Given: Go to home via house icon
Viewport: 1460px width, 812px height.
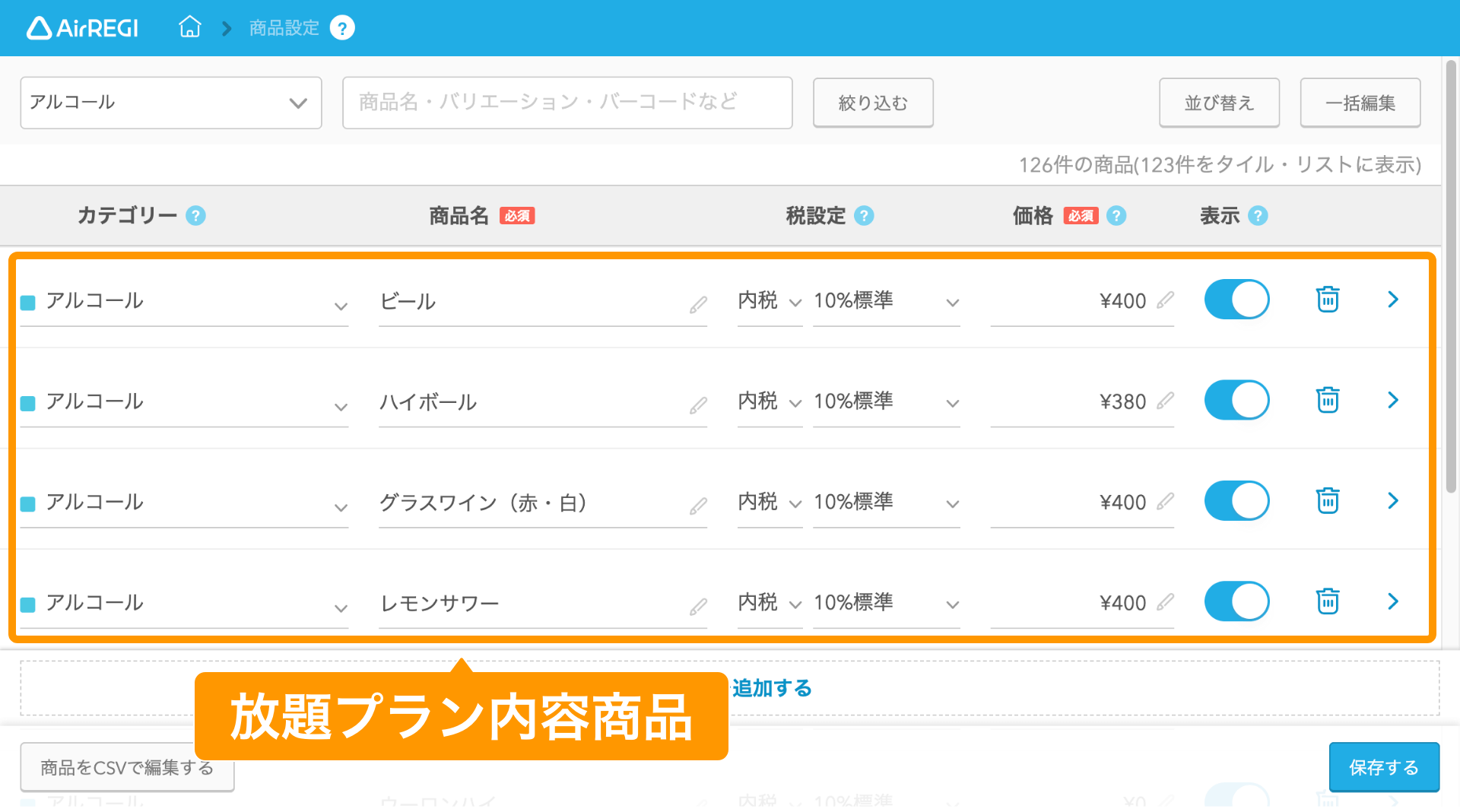Looking at the screenshot, I should click(189, 27).
